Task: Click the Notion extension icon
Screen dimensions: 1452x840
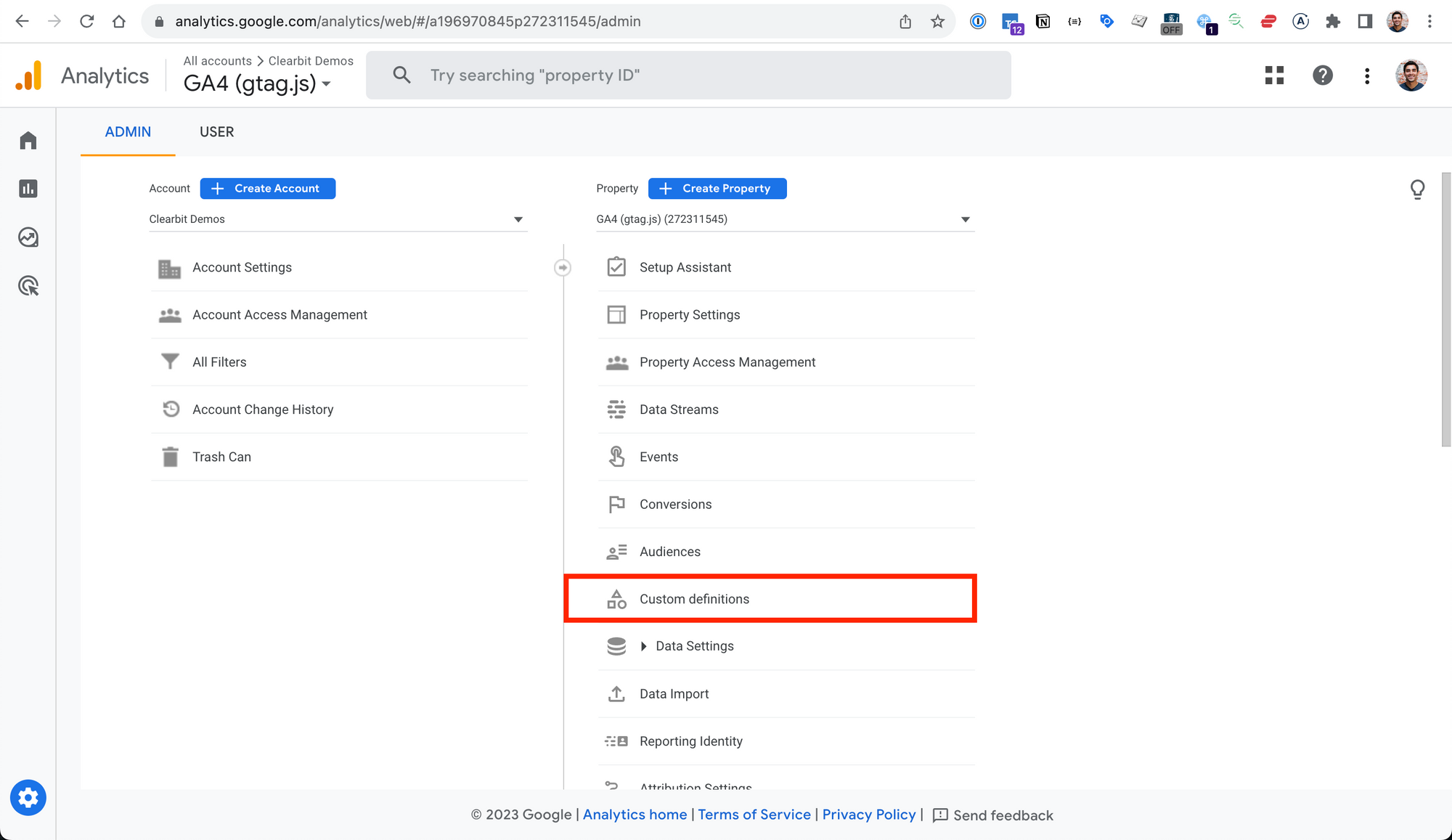Action: point(1043,21)
